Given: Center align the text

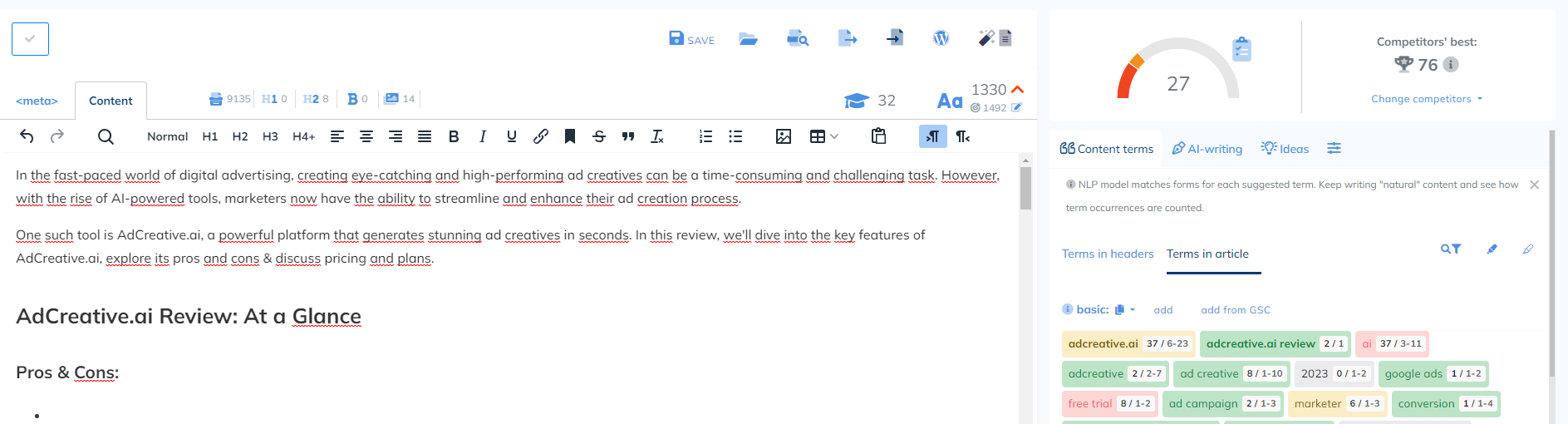Looking at the screenshot, I should [366, 136].
